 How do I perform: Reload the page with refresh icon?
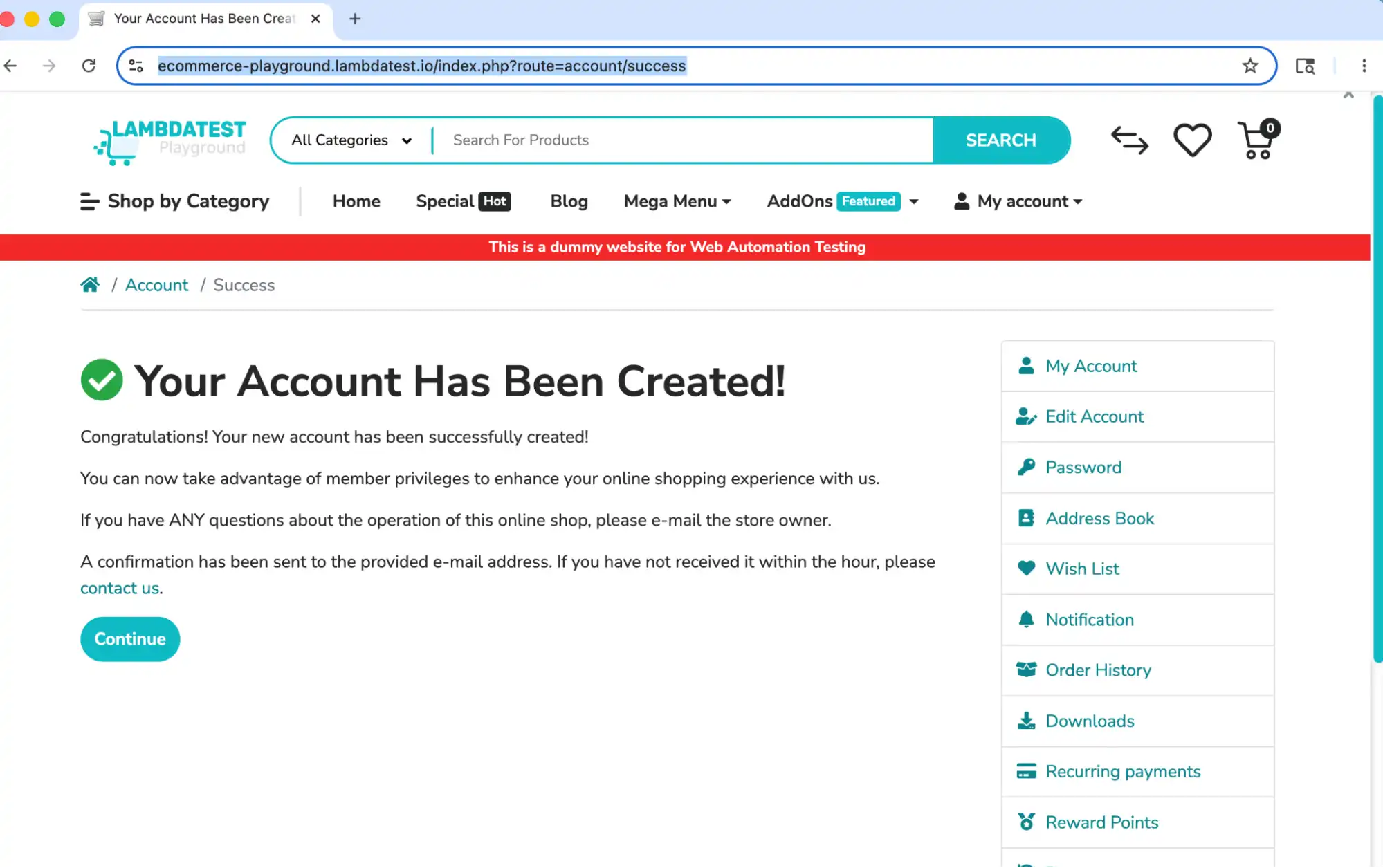pyautogui.click(x=89, y=66)
